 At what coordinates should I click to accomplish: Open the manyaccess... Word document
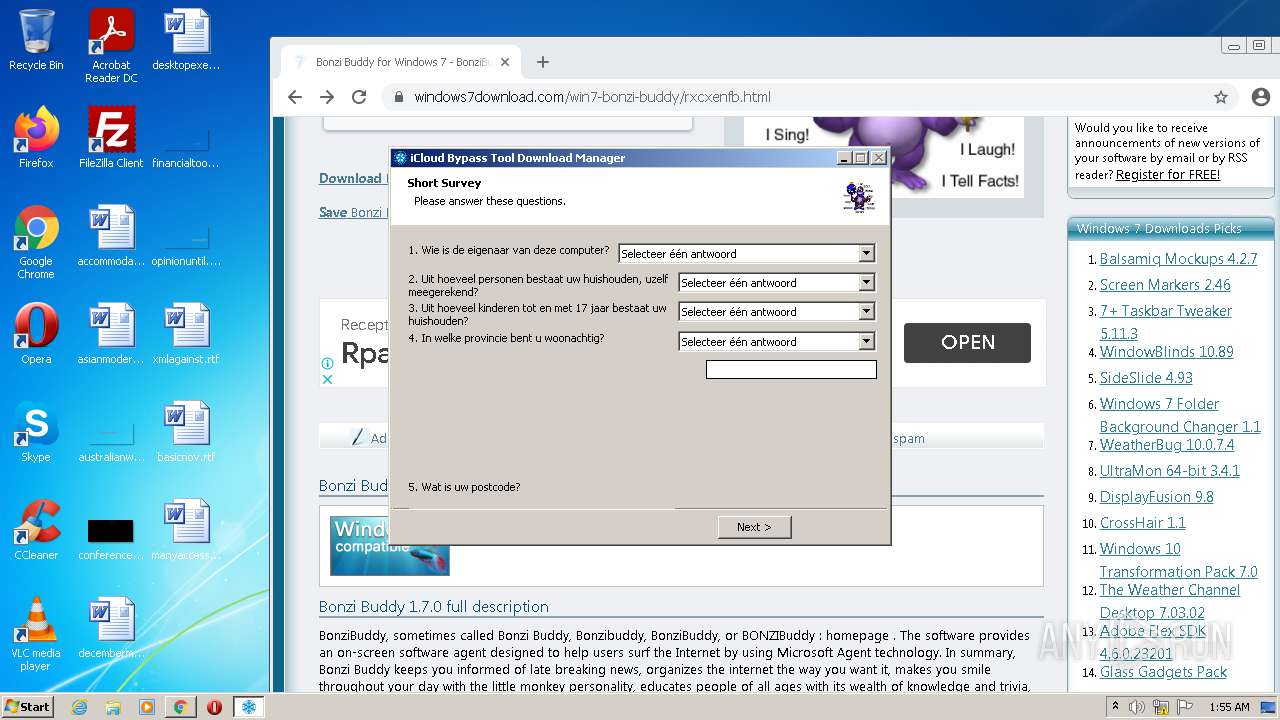(186, 530)
